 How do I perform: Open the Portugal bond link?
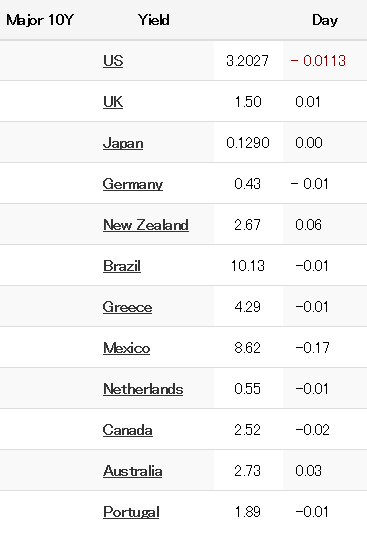(x=131, y=512)
